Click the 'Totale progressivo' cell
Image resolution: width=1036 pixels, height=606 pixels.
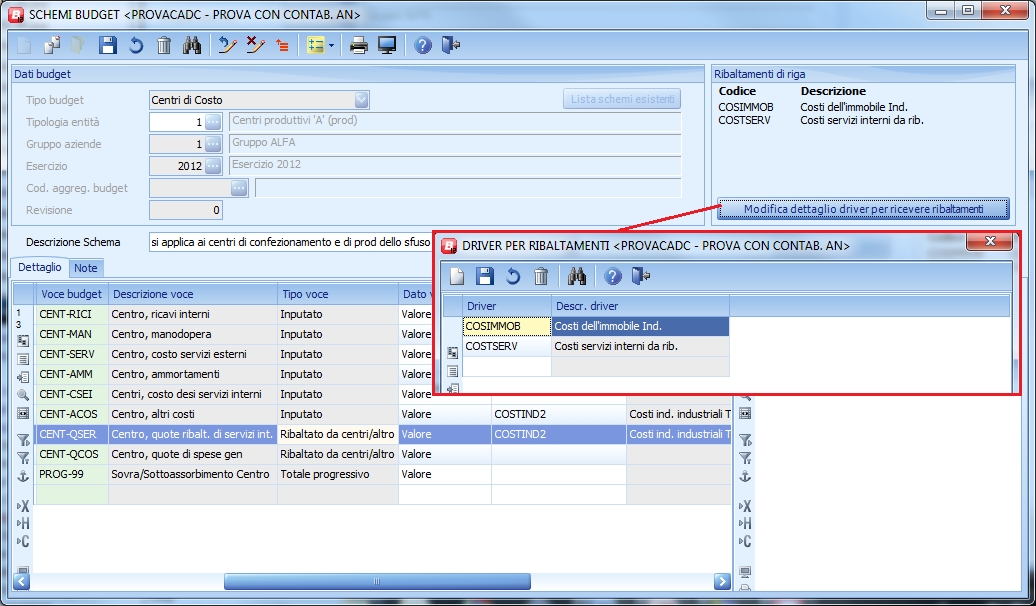pyautogui.click(x=338, y=474)
